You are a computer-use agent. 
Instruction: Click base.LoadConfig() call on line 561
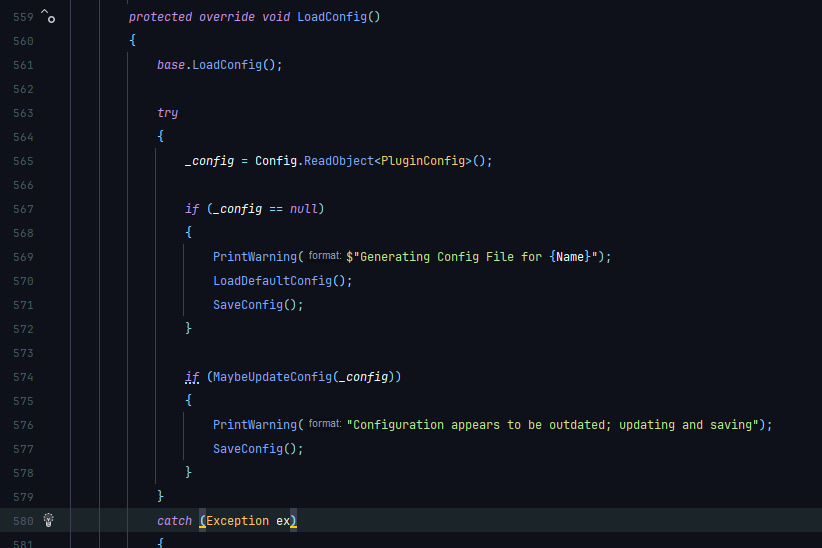(220, 65)
